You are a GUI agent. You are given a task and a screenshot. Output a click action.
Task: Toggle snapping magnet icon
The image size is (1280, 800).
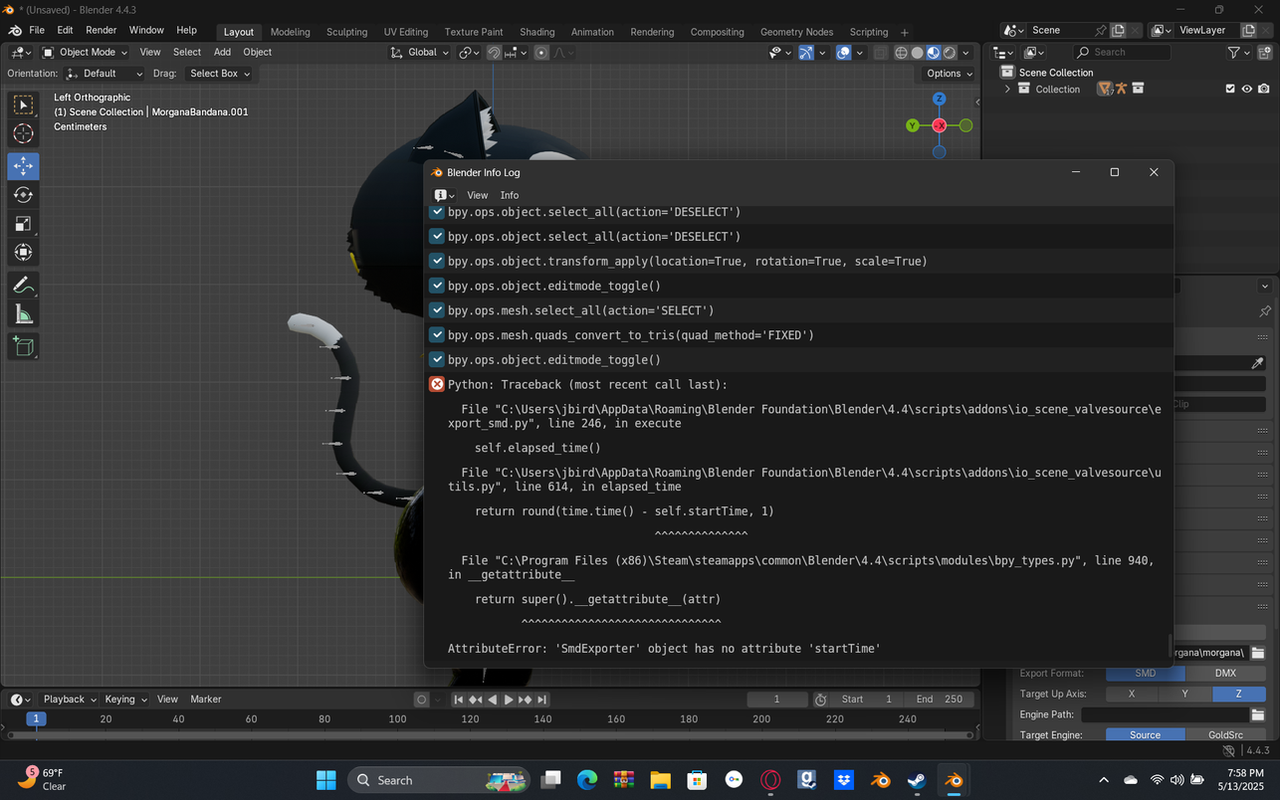pyautogui.click(x=494, y=52)
